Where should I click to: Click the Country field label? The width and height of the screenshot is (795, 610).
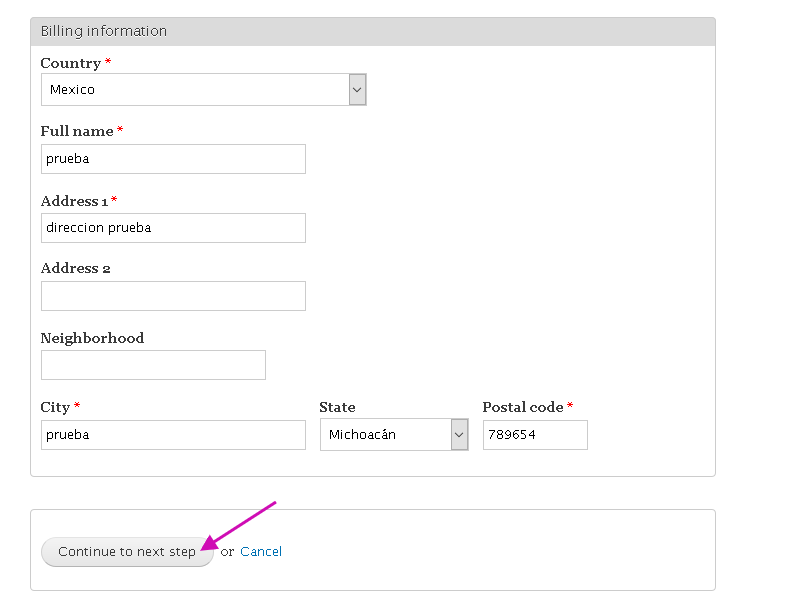click(71, 63)
